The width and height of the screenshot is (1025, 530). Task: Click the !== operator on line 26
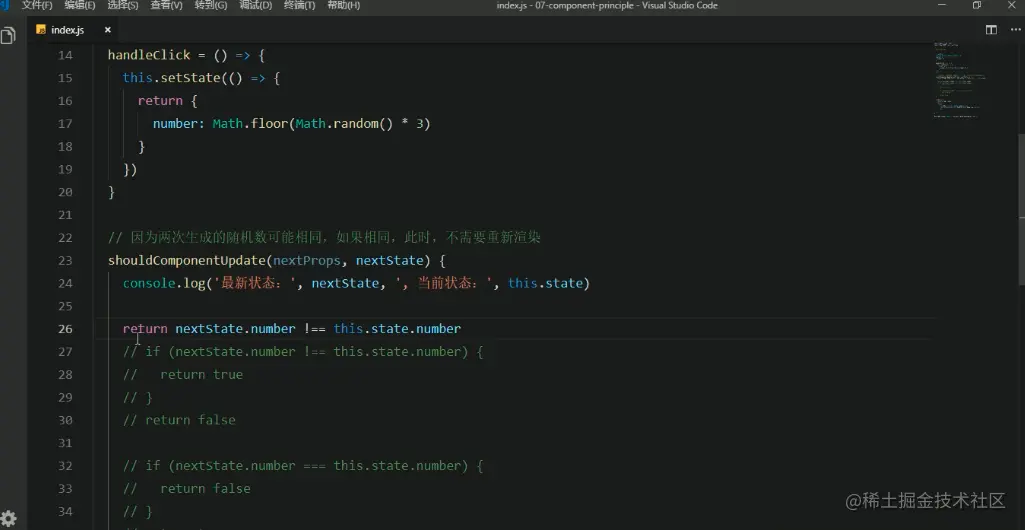(314, 329)
